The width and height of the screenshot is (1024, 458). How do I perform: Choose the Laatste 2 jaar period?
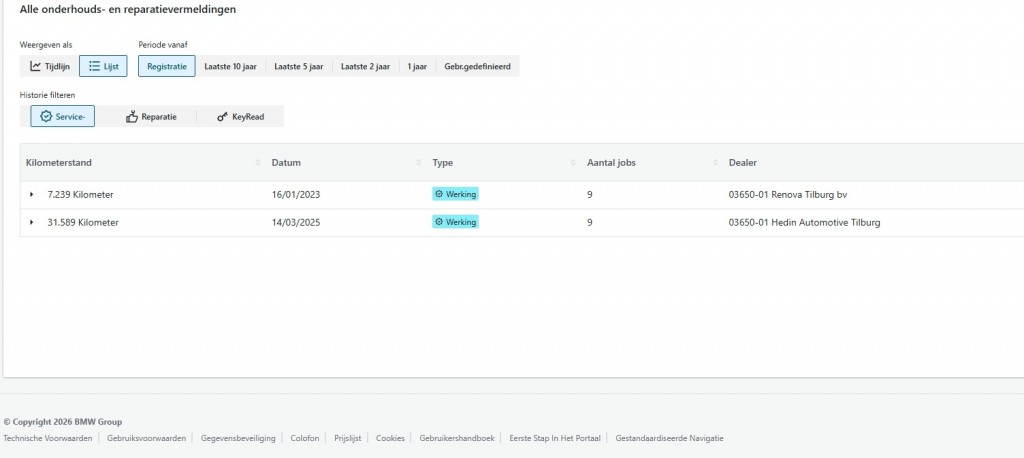(365, 66)
